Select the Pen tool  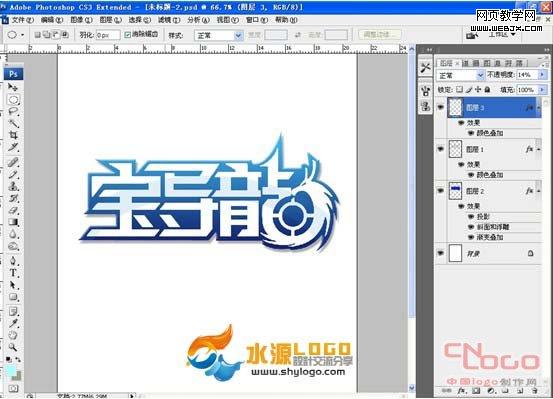click(13, 261)
